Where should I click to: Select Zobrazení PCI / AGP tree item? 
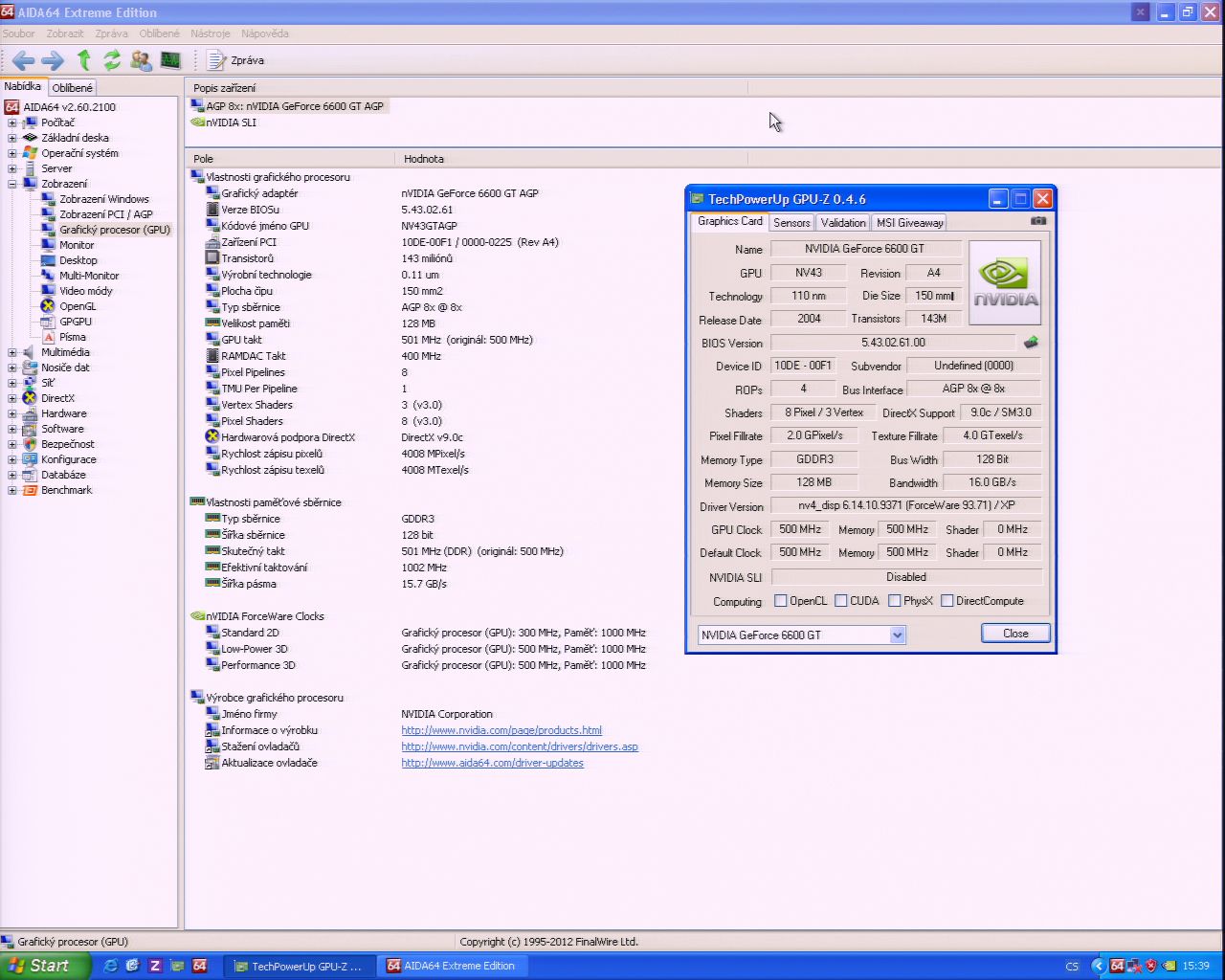105,214
